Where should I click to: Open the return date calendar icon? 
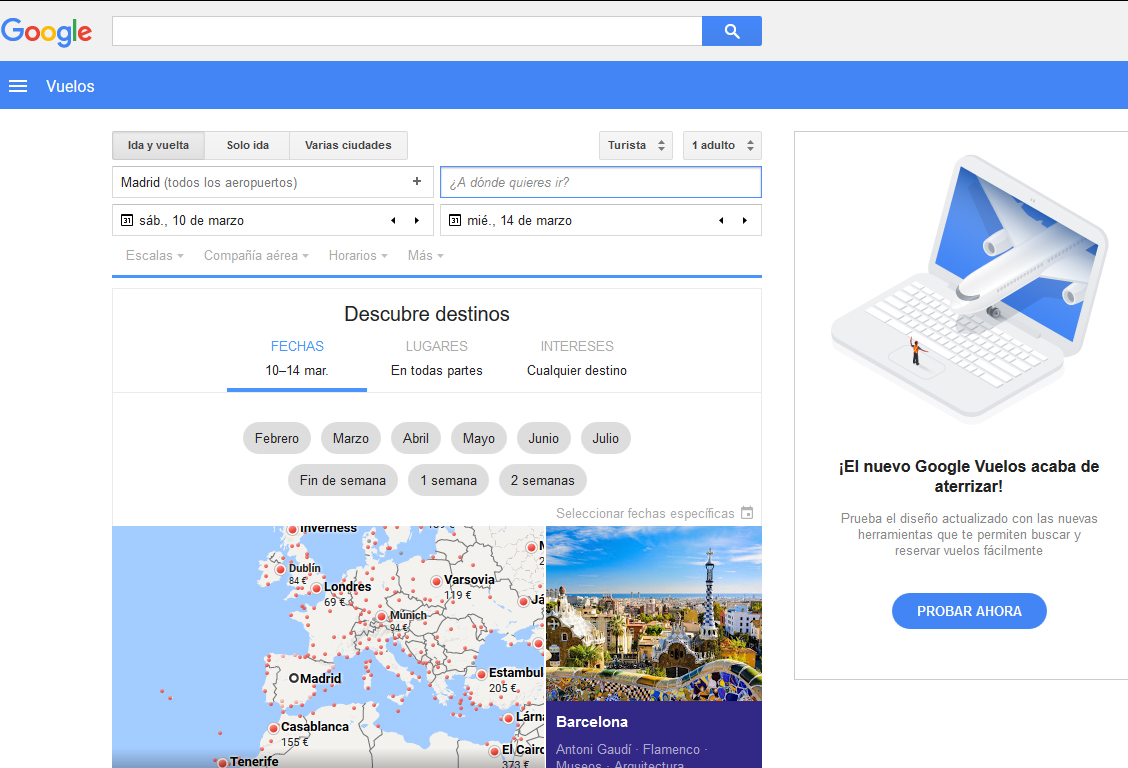(x=455, y=220)
